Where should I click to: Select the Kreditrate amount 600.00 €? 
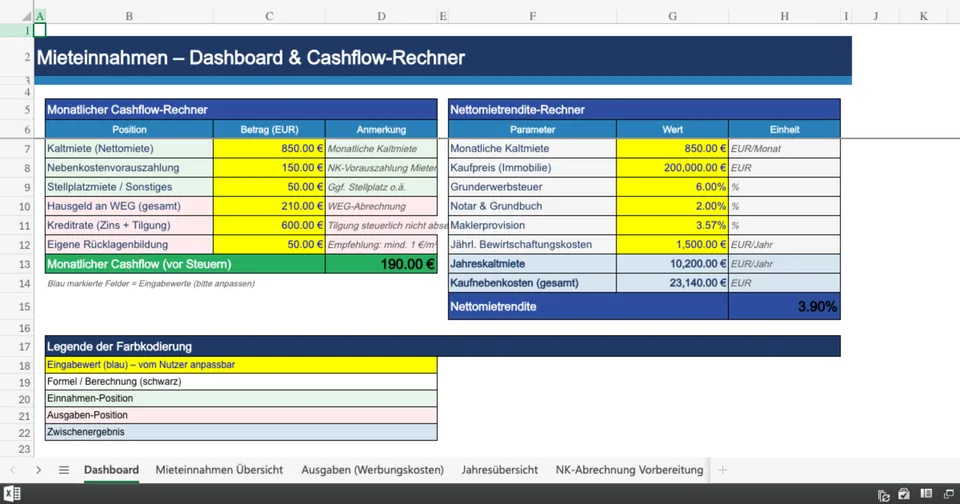269,225
